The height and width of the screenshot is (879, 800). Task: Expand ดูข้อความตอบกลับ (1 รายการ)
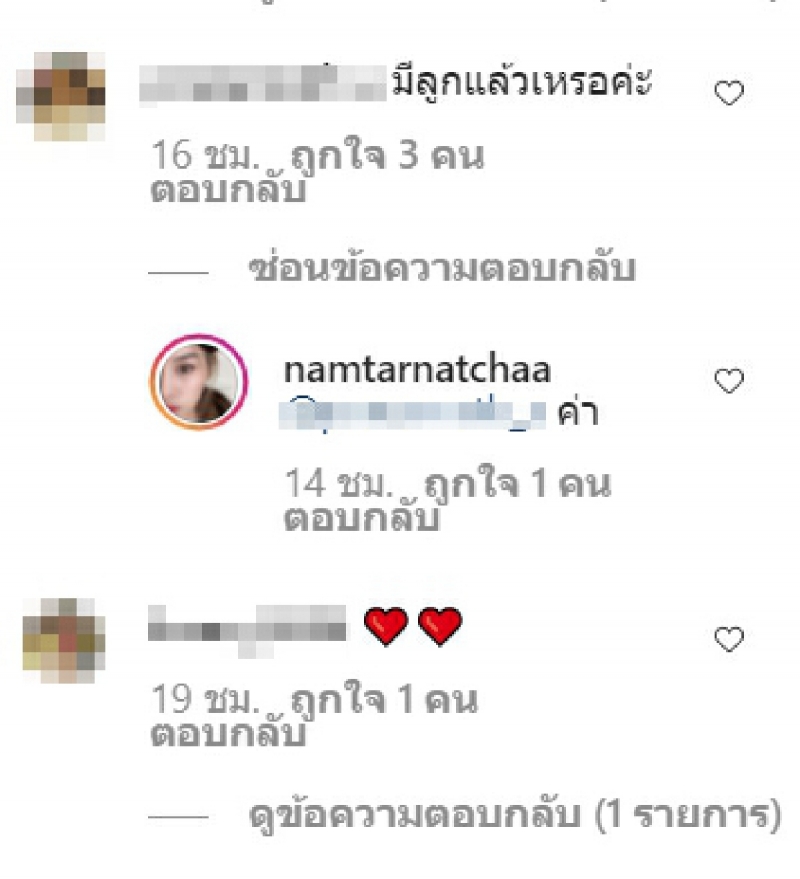515,815
